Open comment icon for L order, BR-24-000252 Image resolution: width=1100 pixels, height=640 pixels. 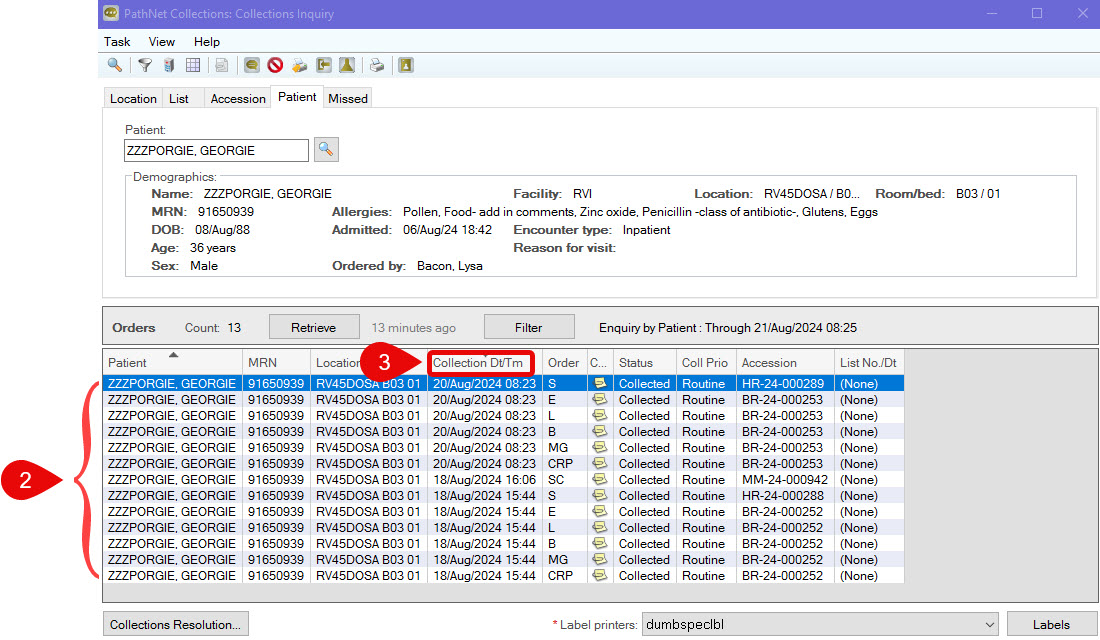599,528
